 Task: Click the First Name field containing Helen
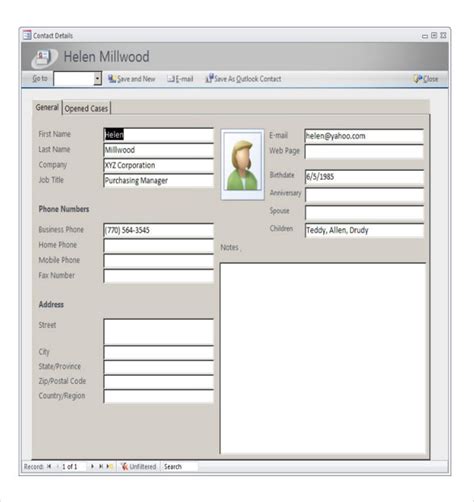(x=158, y=135)
